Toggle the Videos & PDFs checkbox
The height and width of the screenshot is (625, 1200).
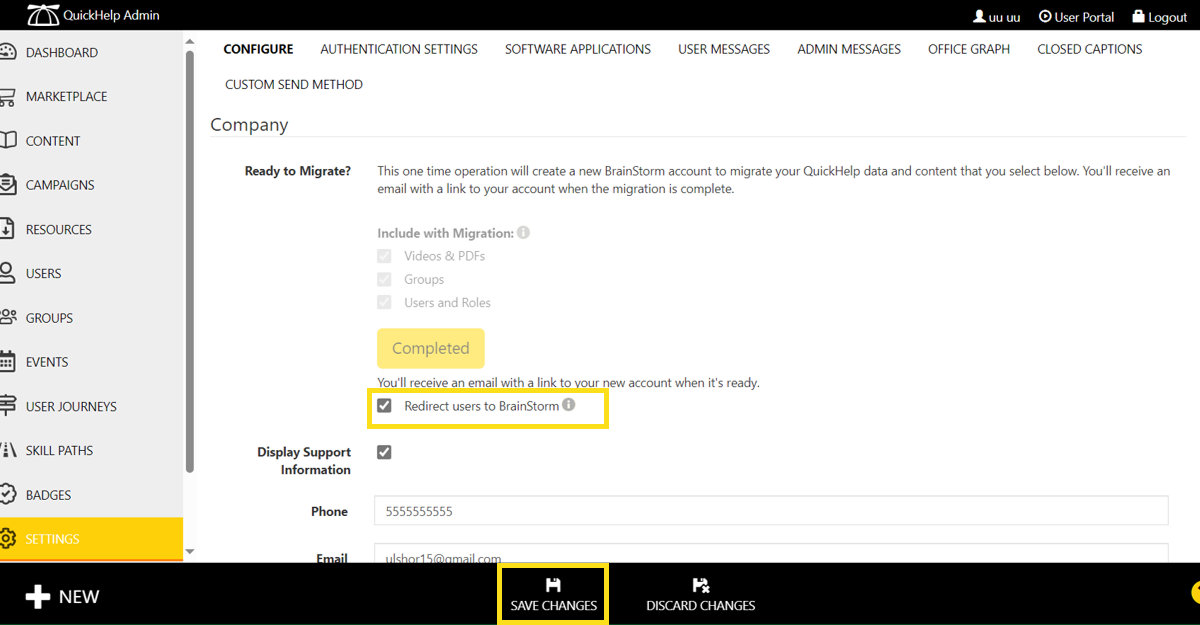pyautogui.click(x=384, y=256)
